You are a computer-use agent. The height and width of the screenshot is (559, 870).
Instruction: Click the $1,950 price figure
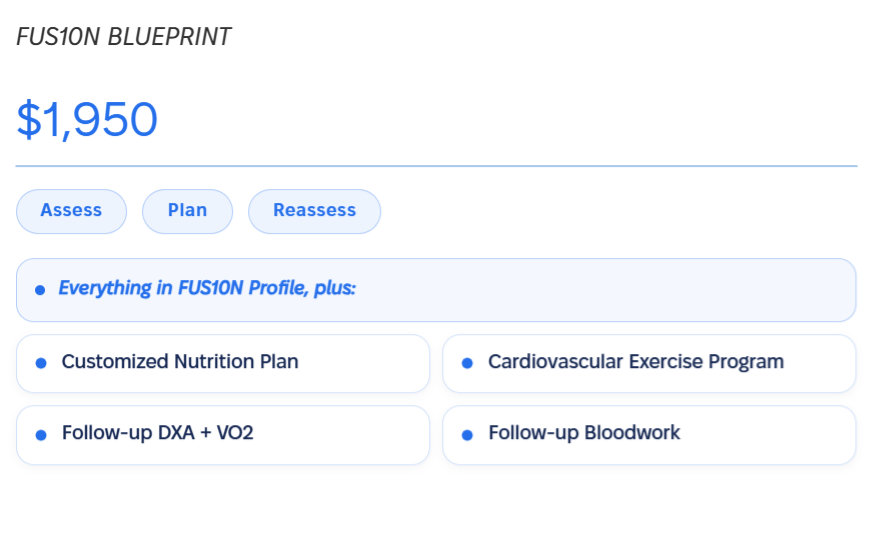point(87,119)
